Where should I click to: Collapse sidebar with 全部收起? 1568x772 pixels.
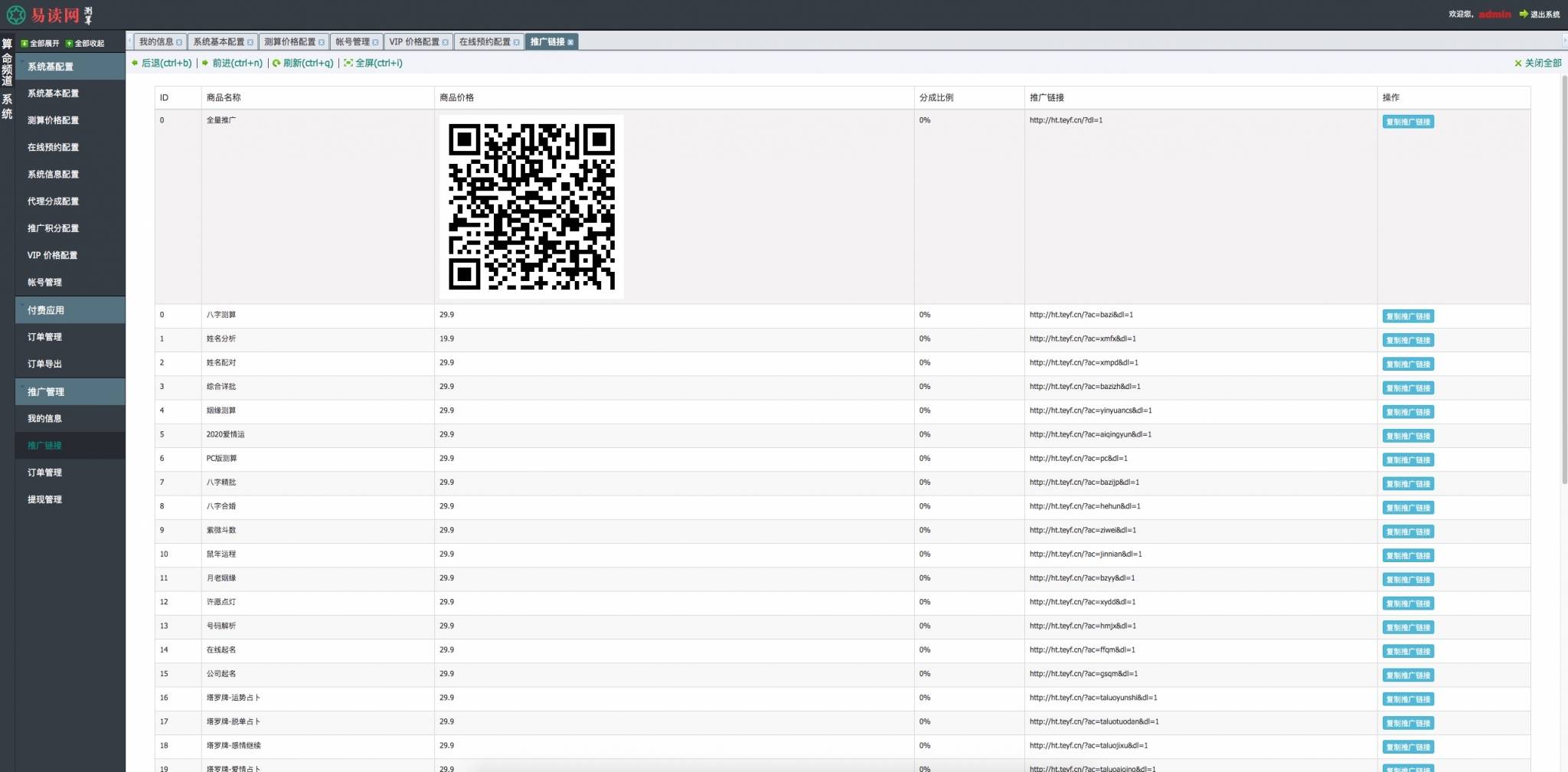pyautogui.click(x=86, y=43)
